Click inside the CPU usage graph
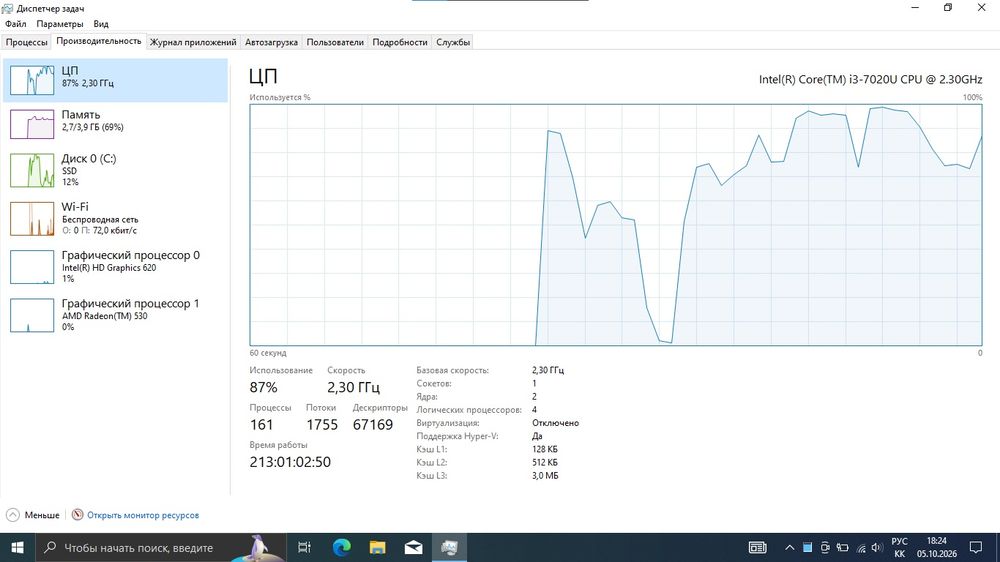This screenshot has width=1000, height=562. (615, 225)
